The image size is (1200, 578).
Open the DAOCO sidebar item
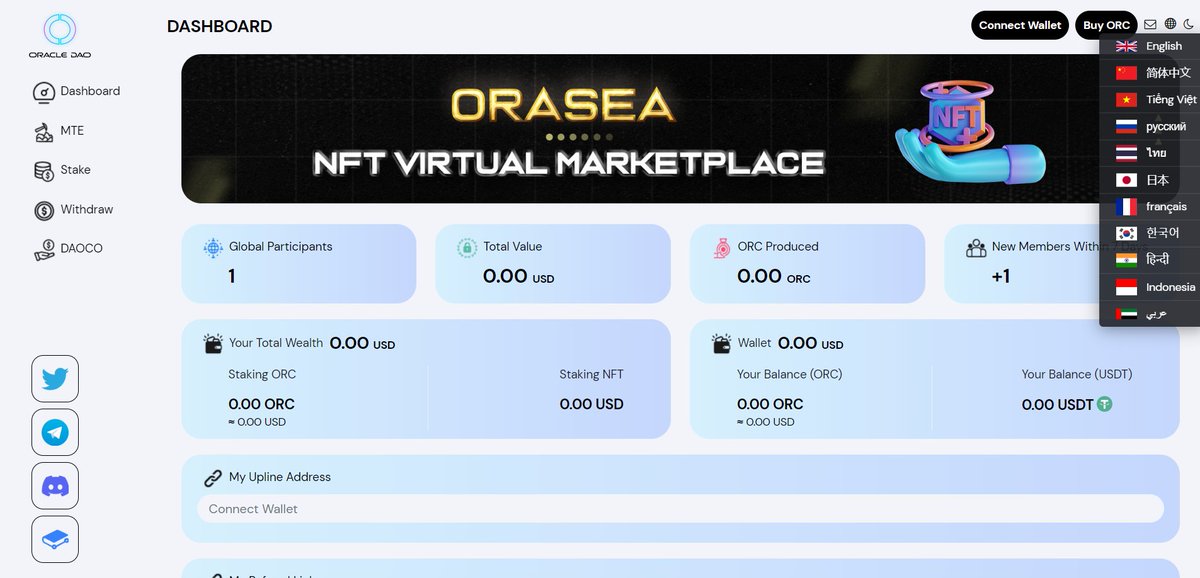68,248
